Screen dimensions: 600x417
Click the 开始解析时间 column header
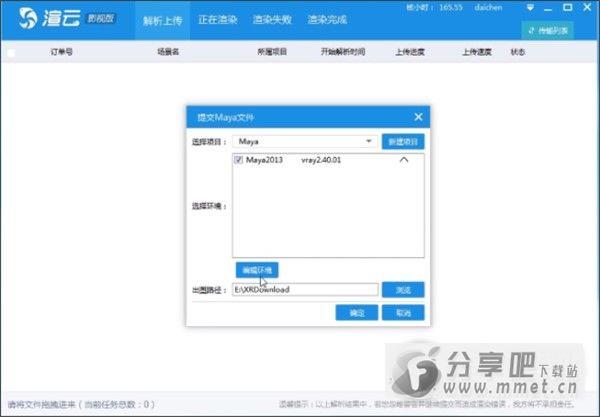(343, 52)
